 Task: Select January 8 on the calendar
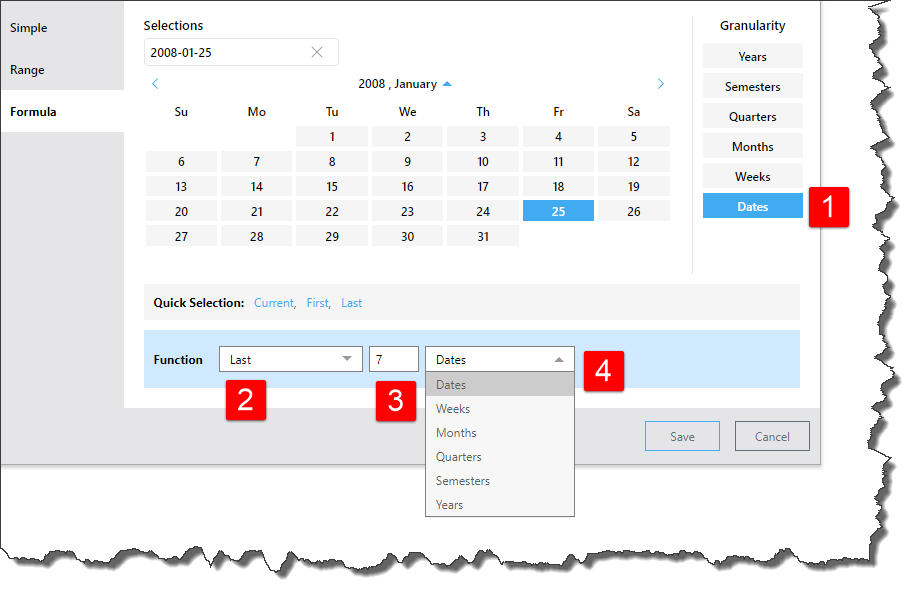(x=332, y=161)
